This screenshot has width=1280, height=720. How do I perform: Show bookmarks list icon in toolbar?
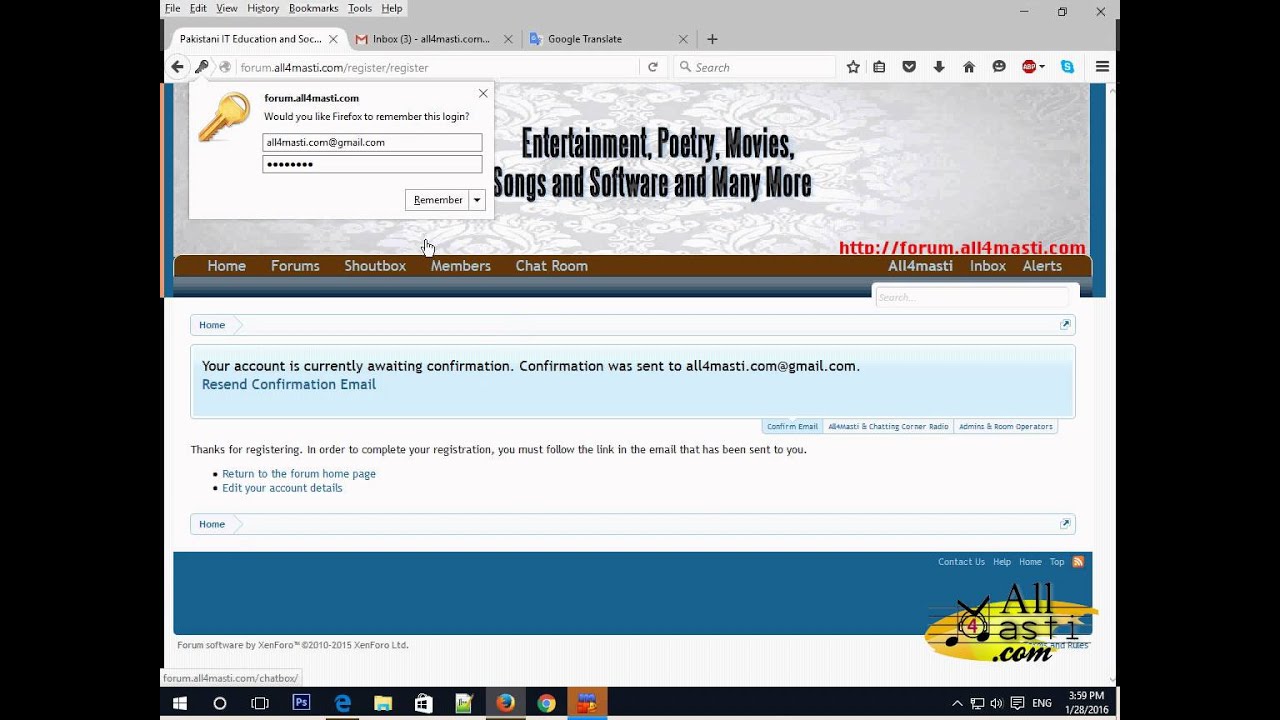point(879,67)
